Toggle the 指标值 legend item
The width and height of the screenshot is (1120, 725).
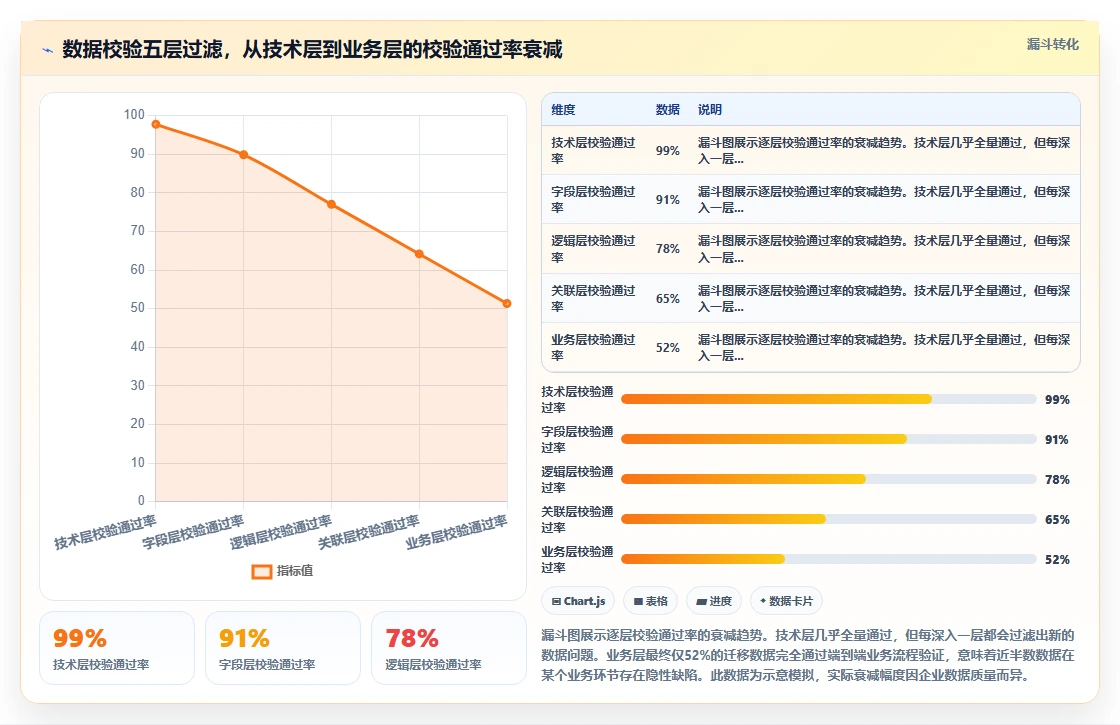point(282,571)
